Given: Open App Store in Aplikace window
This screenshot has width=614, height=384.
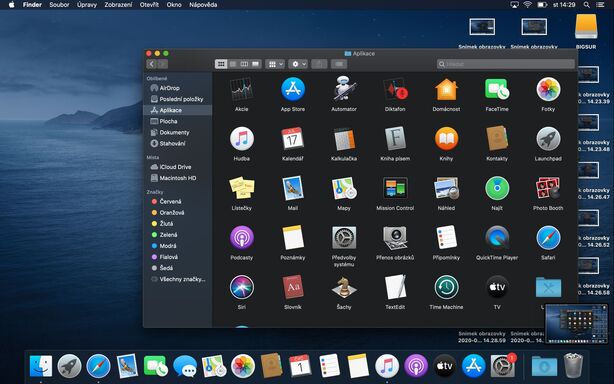Looking at the screenshot, I should tap(293, 90).
